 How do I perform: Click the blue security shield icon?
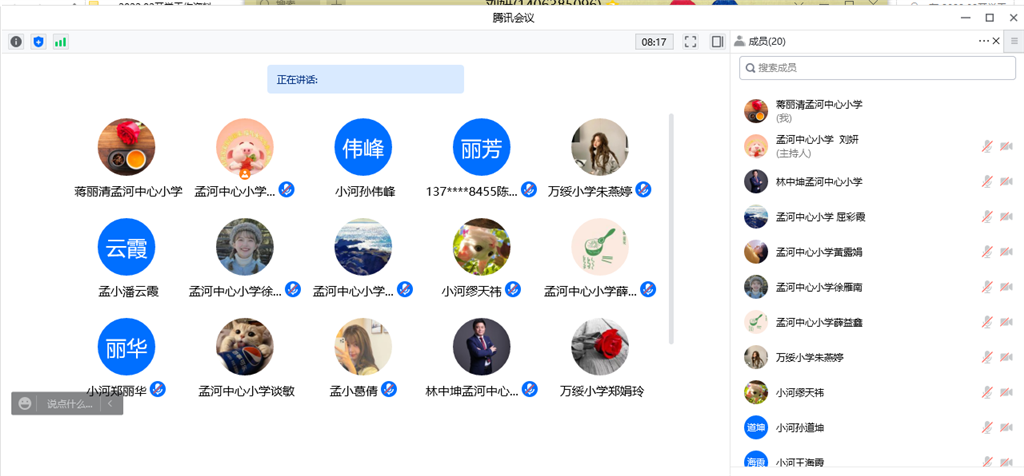coord(38,42)
